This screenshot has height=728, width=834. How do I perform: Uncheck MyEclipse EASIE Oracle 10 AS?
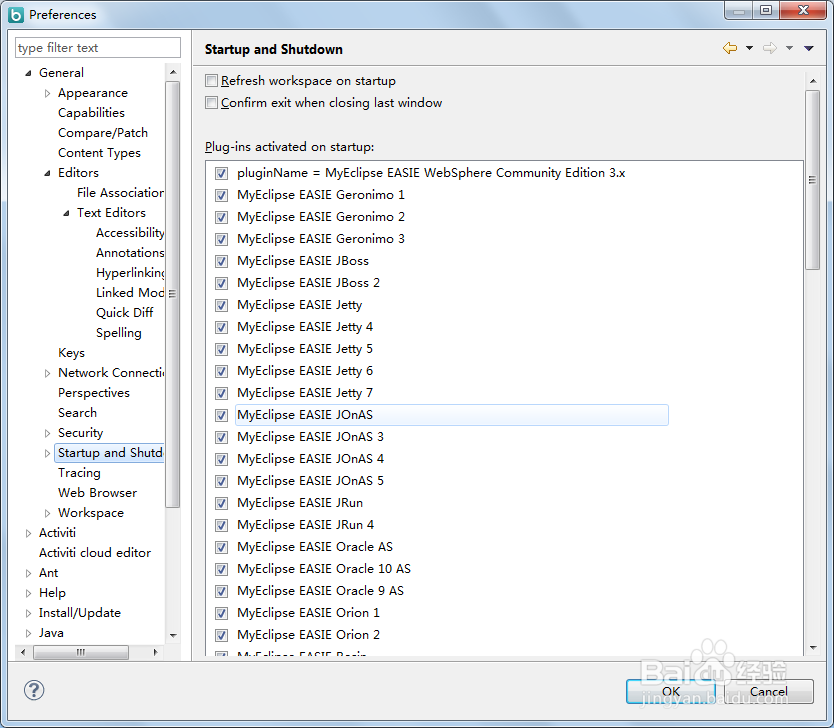pos(221,570)
